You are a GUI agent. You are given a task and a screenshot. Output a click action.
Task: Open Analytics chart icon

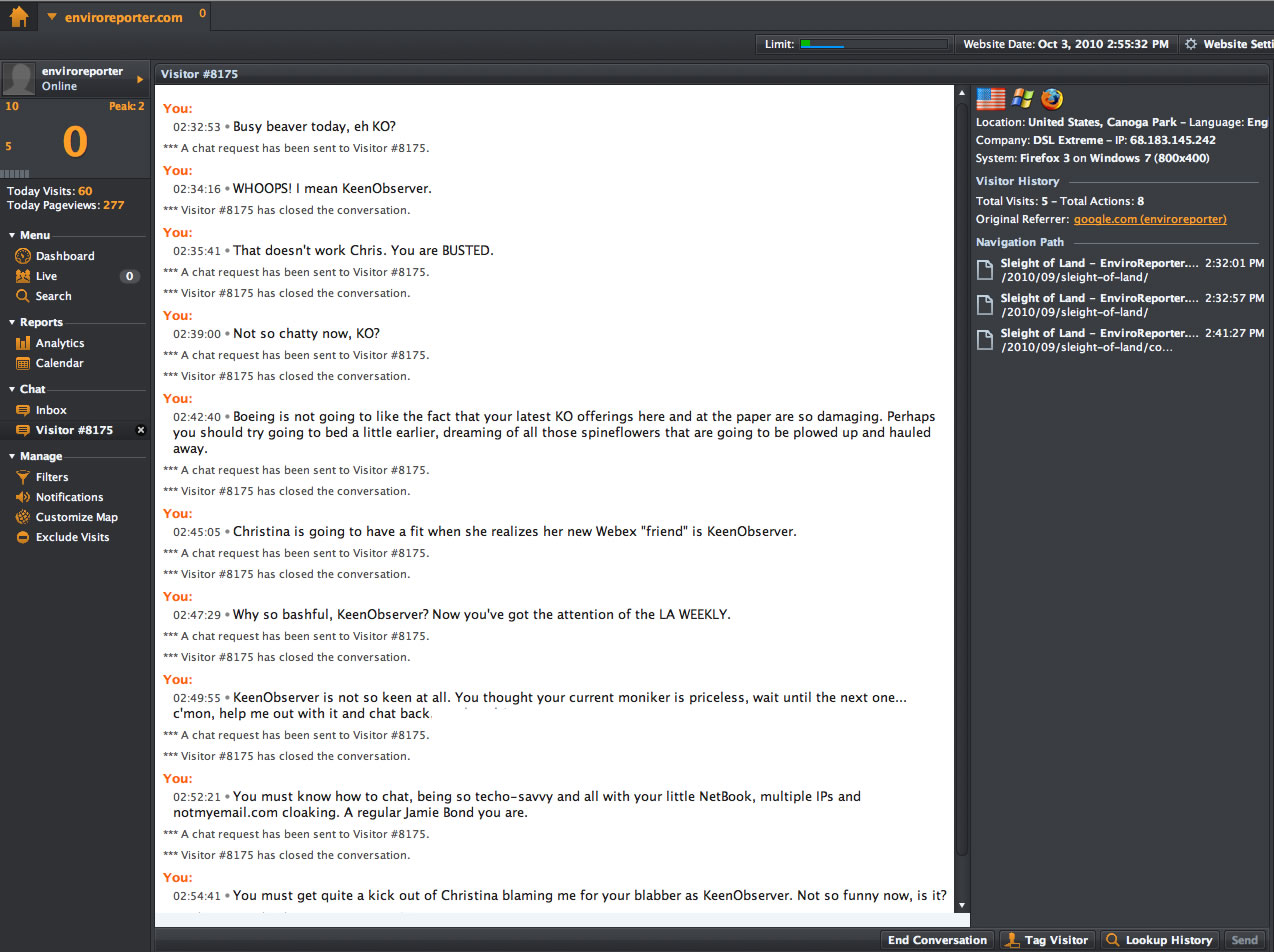[x=23, y=343]
